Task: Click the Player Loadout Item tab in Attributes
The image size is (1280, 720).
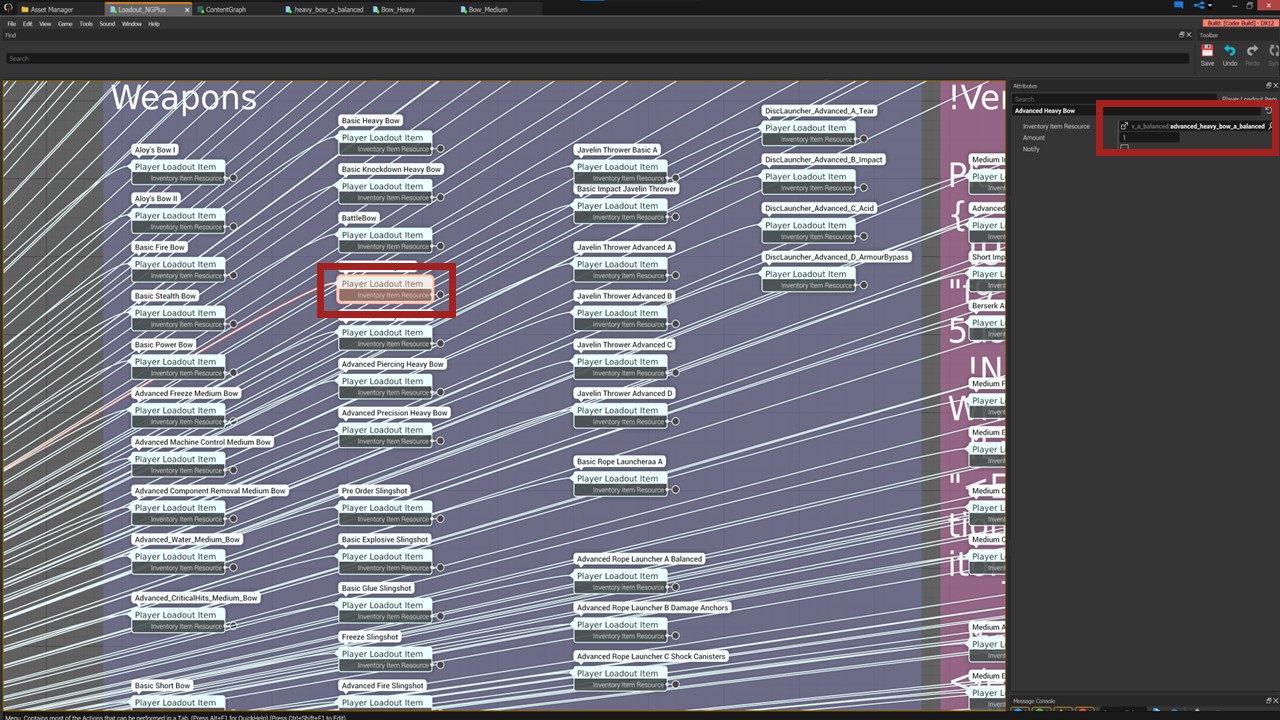Action: (x=1249, y=99)
